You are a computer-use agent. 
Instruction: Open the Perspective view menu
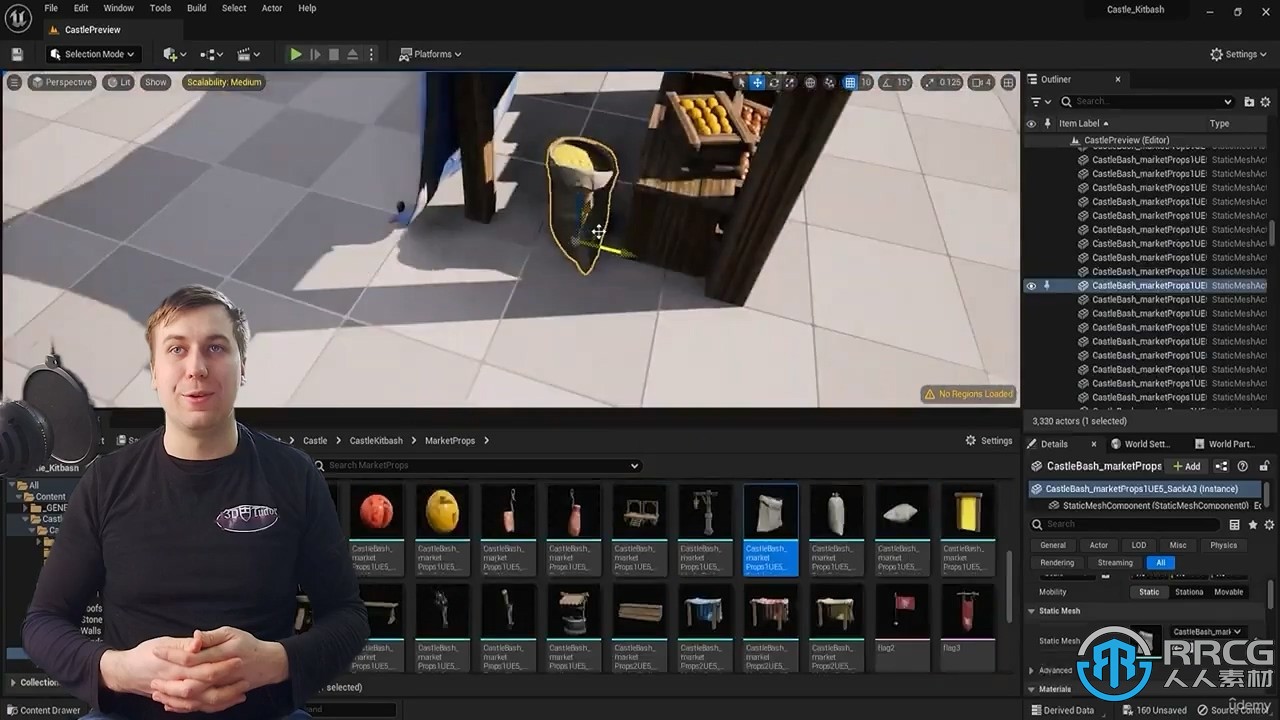[62, 82]
